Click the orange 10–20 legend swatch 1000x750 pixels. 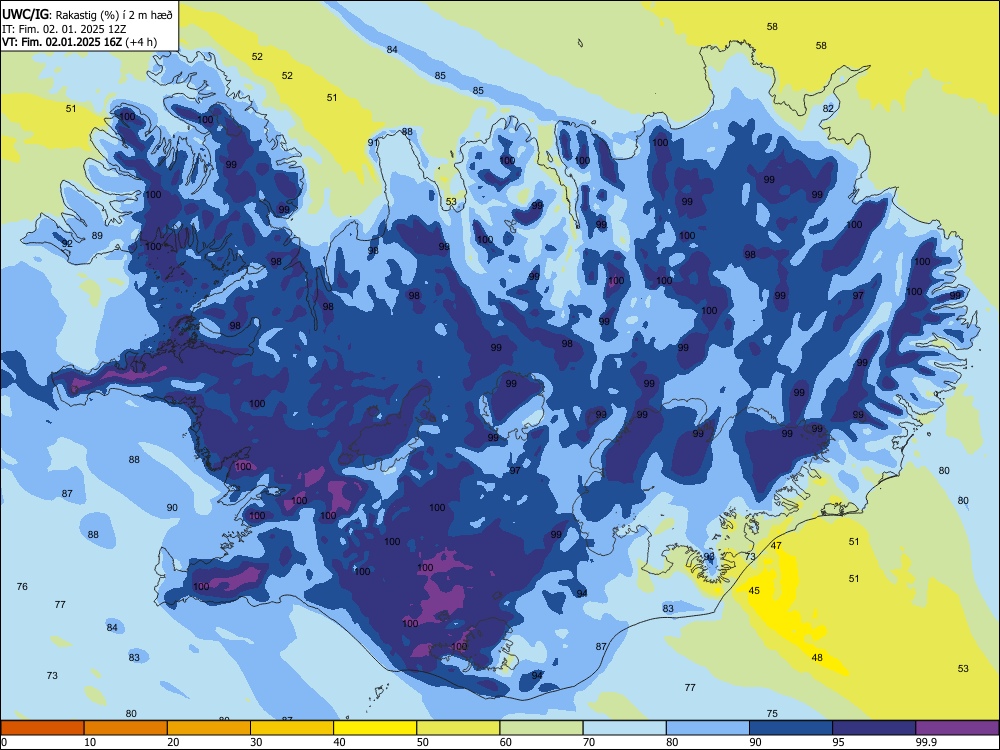coord(126,728)
